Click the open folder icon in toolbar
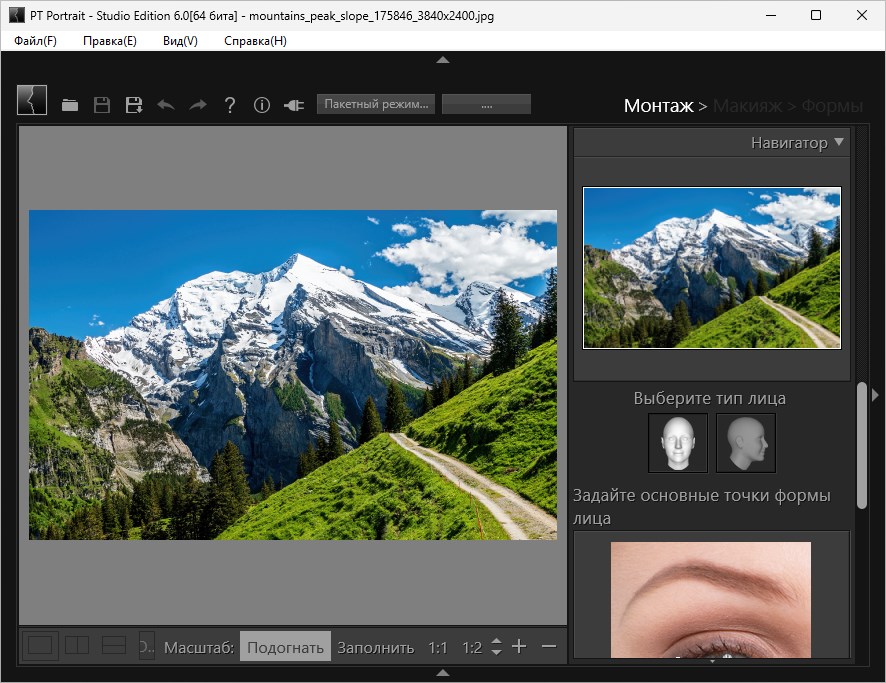886x683 pixels. click(x=70, y=105)
